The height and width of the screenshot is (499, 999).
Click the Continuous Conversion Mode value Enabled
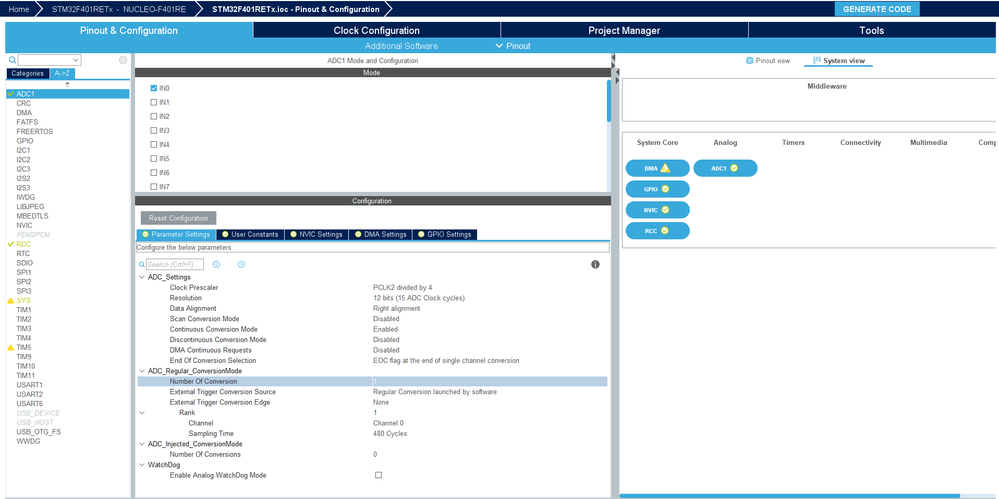click(x=385, y=329)
